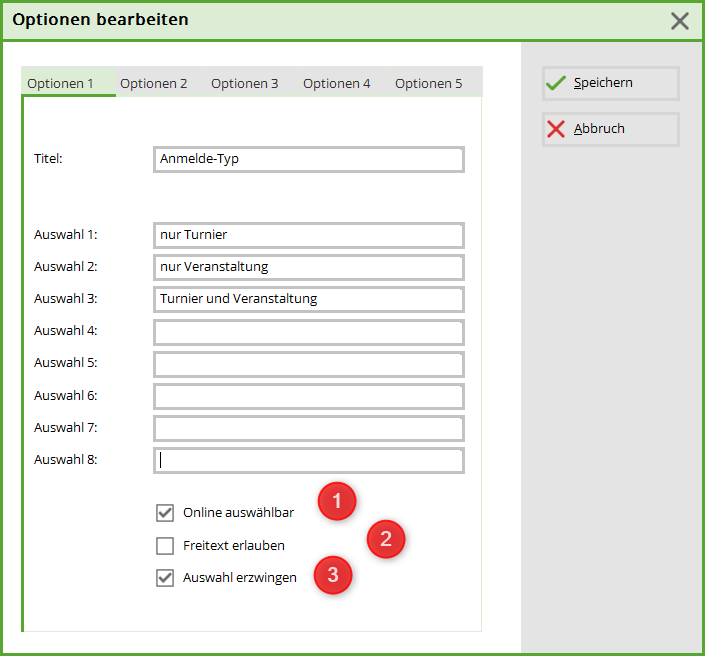The image size is (705, 656).
Task: Switch to the Optionen 2 tab
Action: 154,83
